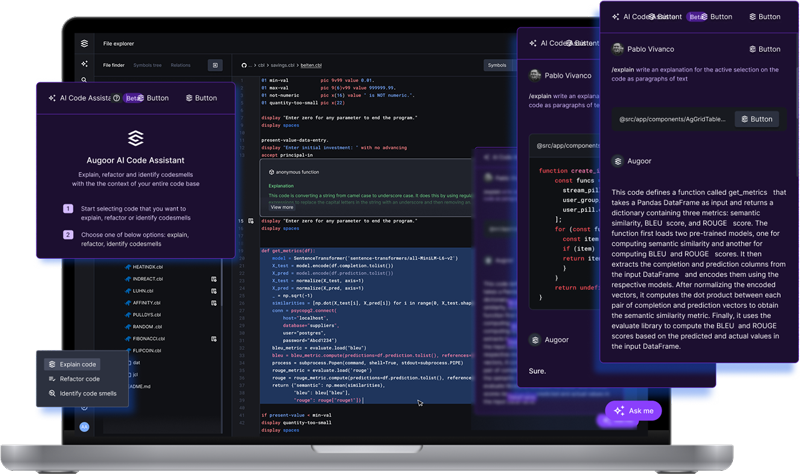Click the doc icon on the FIBONACCI.cbl row

pyautogui.click(x=214, y=339)
